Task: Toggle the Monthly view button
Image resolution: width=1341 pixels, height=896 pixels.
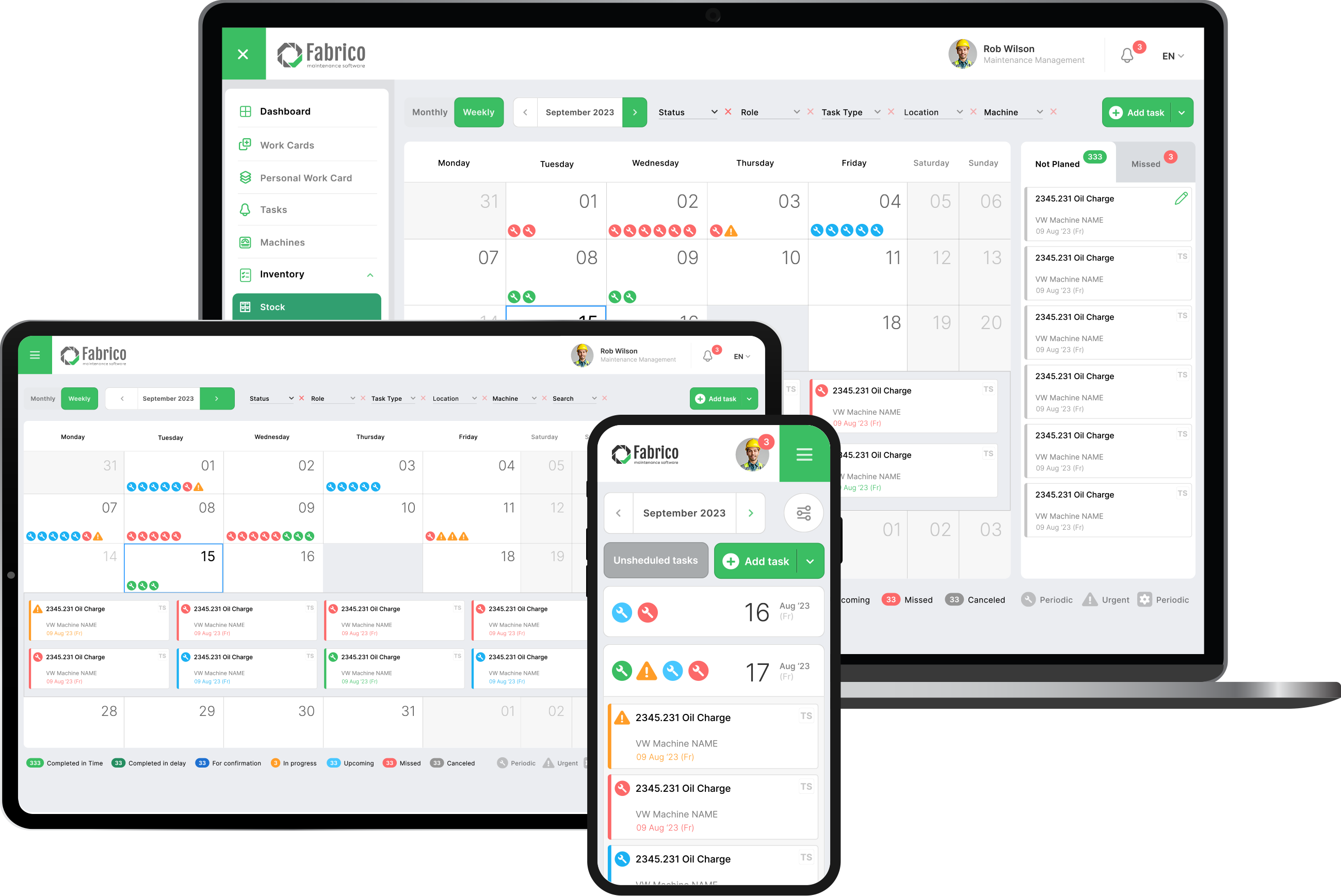Action: pos(428,112)
